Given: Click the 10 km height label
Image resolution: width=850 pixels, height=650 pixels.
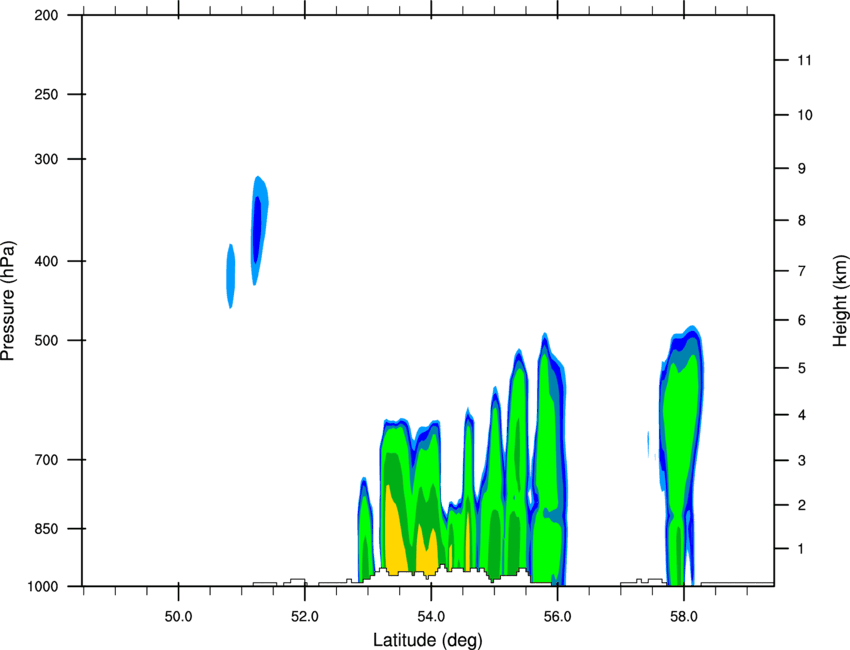Looking at the screenshot, I should coord(804,115).
